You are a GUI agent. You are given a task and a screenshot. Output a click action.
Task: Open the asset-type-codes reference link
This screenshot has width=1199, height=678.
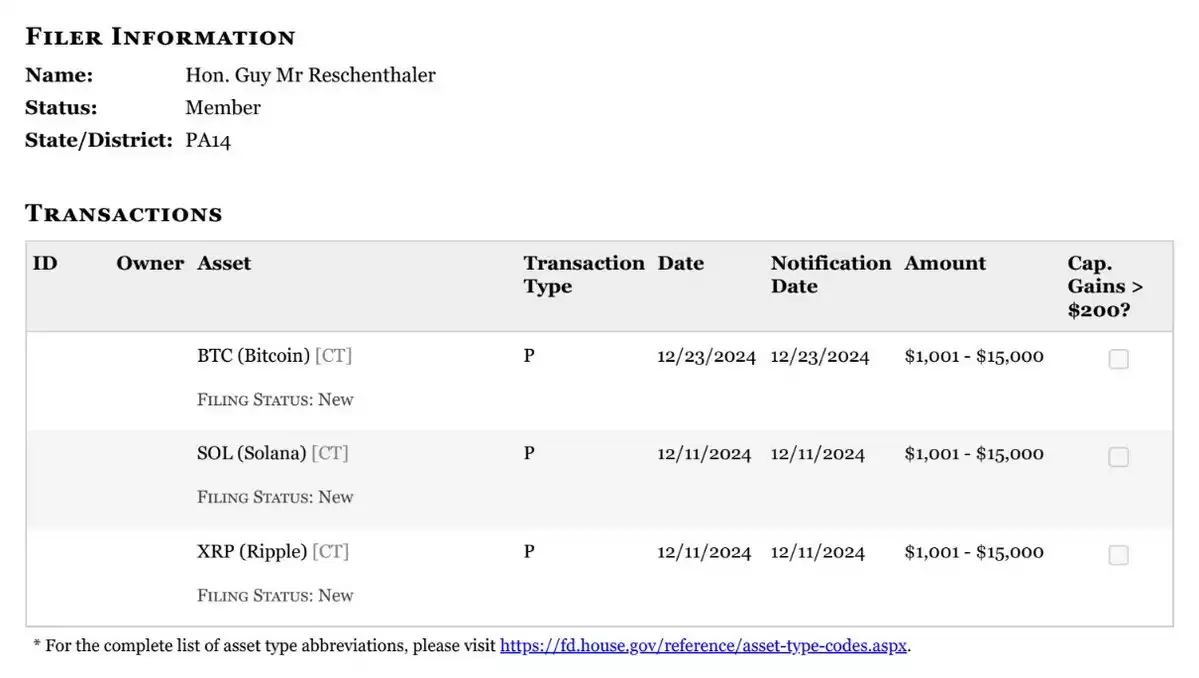(x=703, y=645)
